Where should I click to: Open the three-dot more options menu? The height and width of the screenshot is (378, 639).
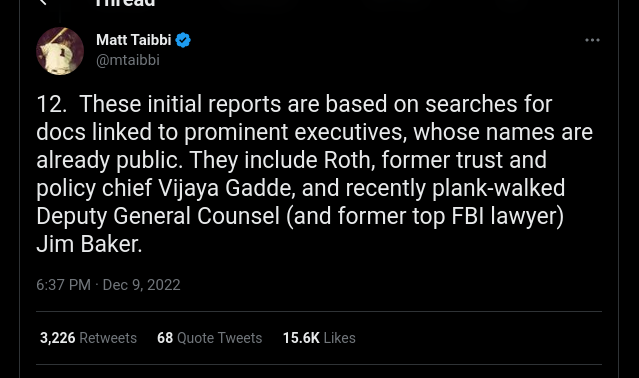click(x=592, y=40)
